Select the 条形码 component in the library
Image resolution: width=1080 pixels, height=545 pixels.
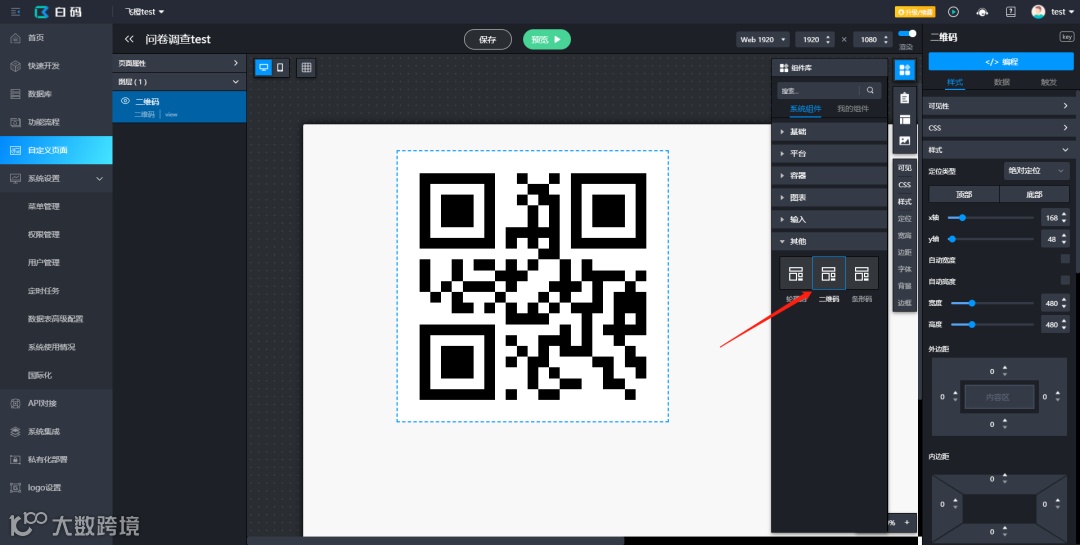point(862,274)
